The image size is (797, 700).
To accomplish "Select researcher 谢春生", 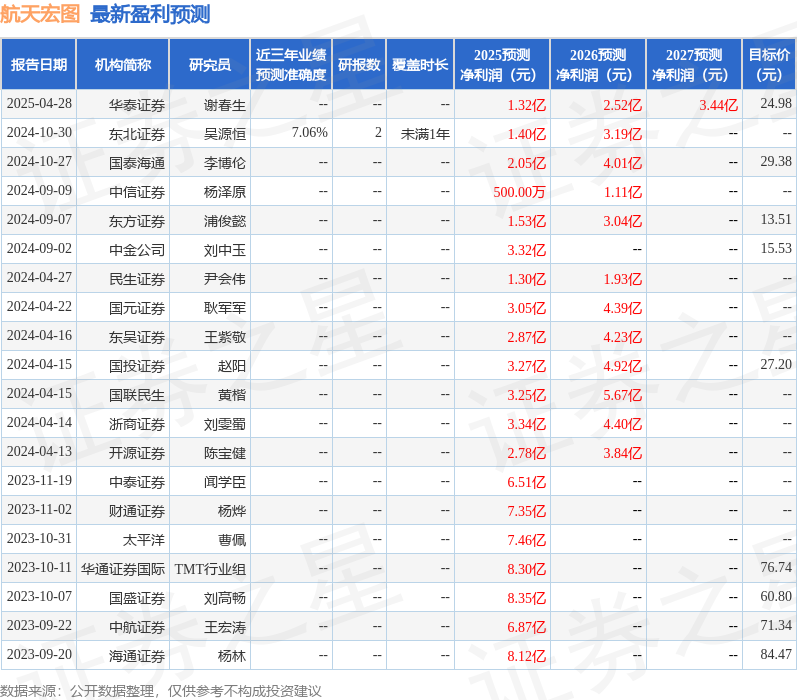I will 225,105.
